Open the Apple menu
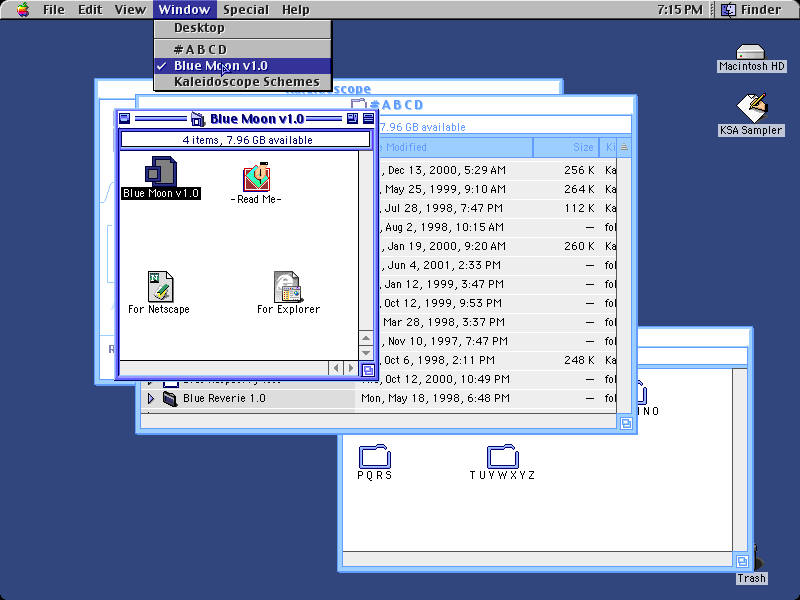This screenshot has height=600, width=800. 22,10
